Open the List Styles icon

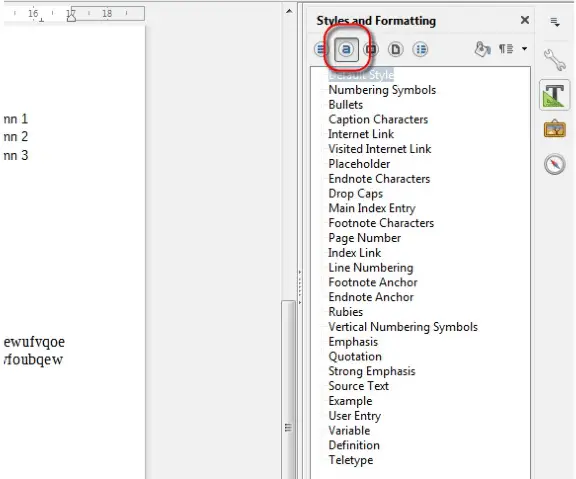(x=420, y=49)
